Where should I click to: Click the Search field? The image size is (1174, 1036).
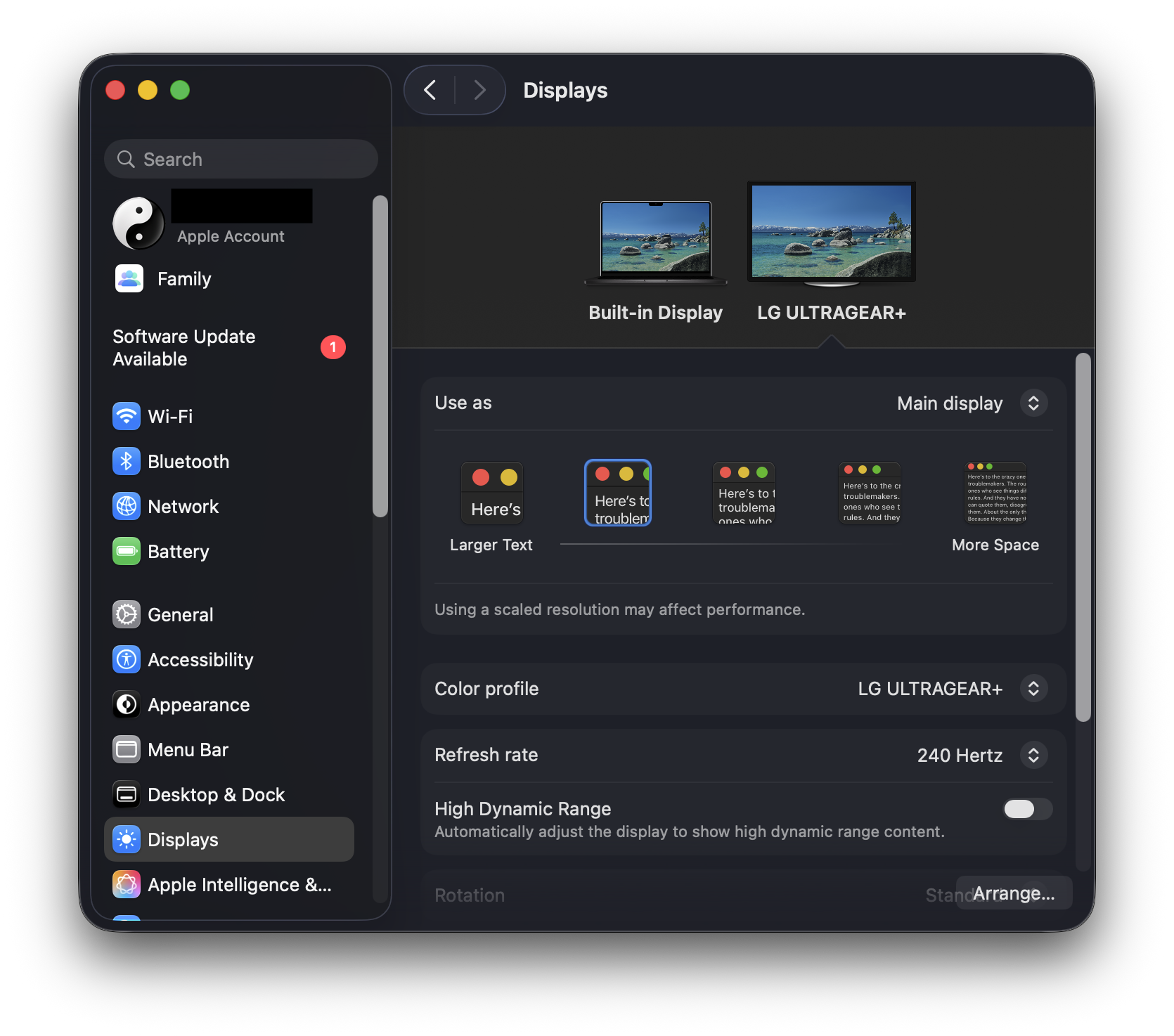tap(241, 159)
